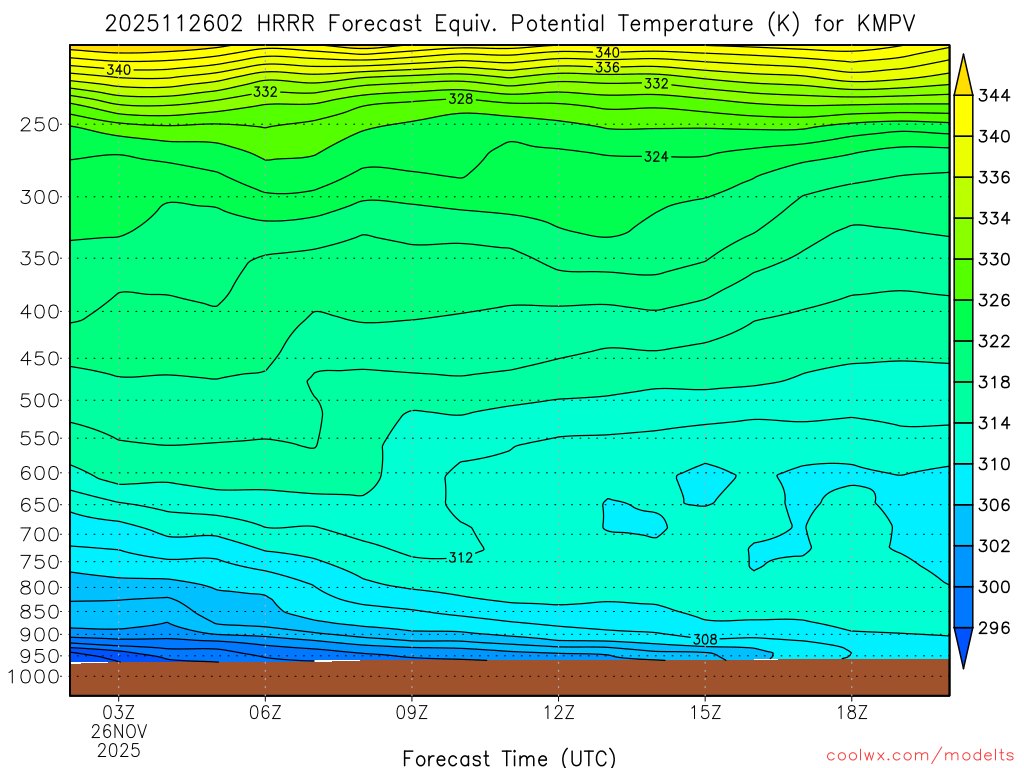The width and height of the screenshot is (1024, 768).
Task: Click the 650 pressure level axis label
Action: (x=40, y=505)
